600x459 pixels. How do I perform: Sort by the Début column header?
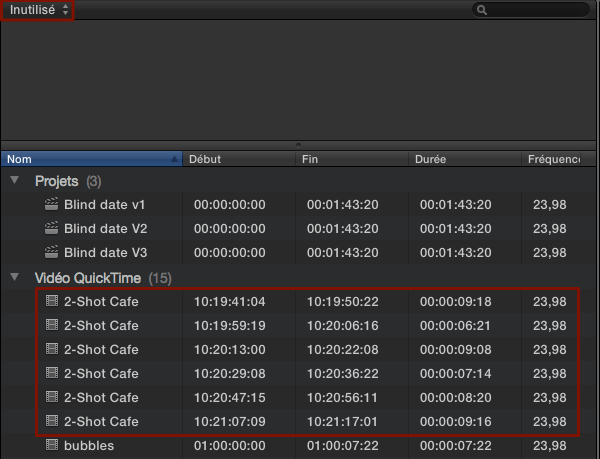point(240,159)
